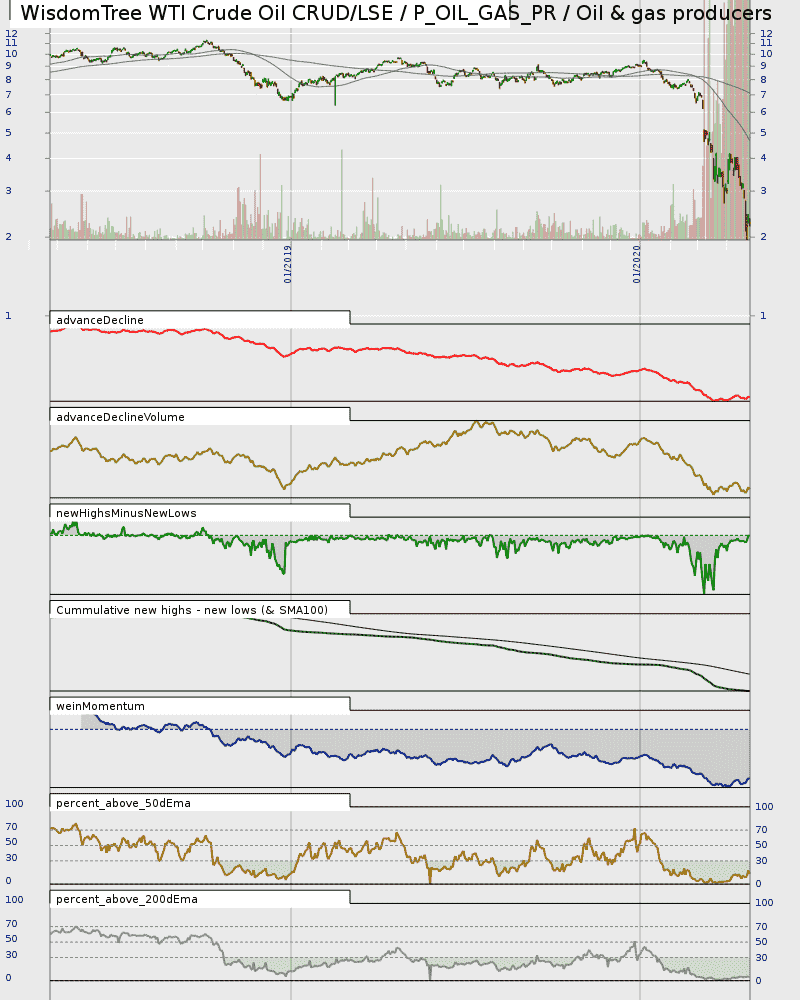This screenshot has width=800, height=1000.
Task: Click the 2 price label on left axis
Action: 8,237
